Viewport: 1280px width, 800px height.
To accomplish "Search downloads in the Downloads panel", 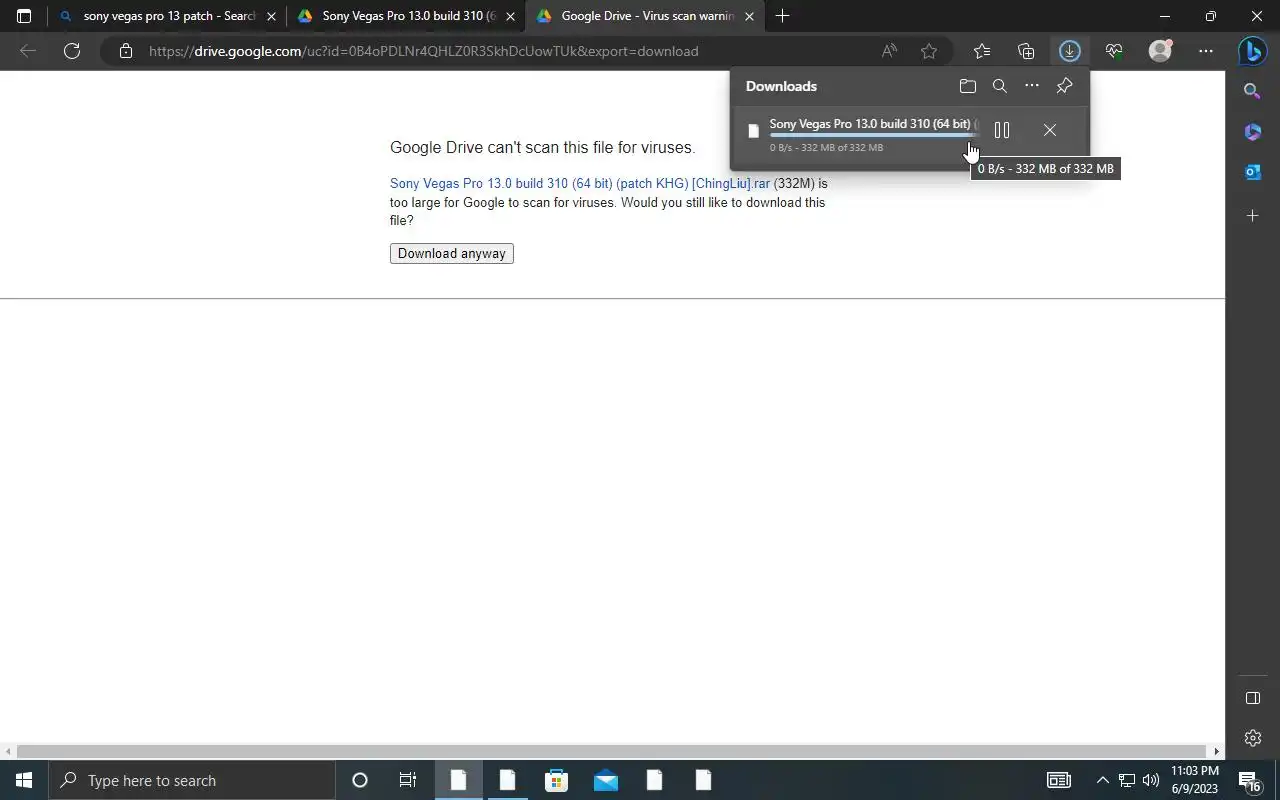I will 999,86.
